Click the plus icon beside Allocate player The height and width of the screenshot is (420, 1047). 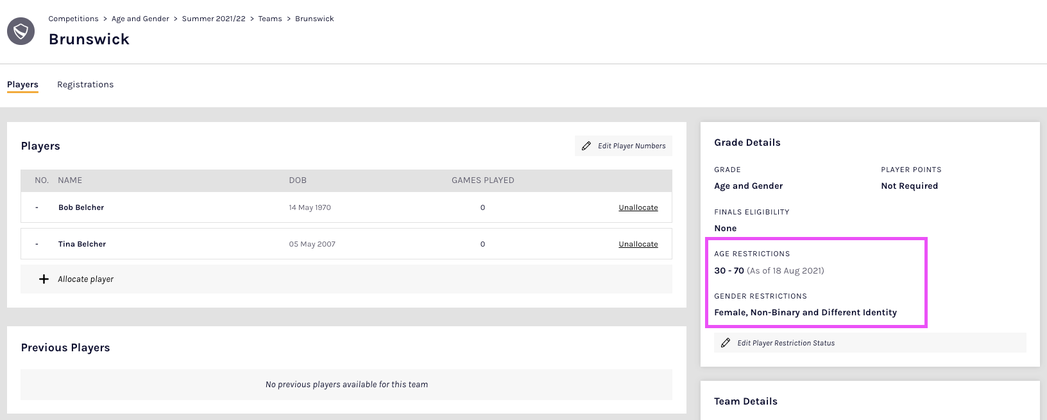tap(43, 279)
